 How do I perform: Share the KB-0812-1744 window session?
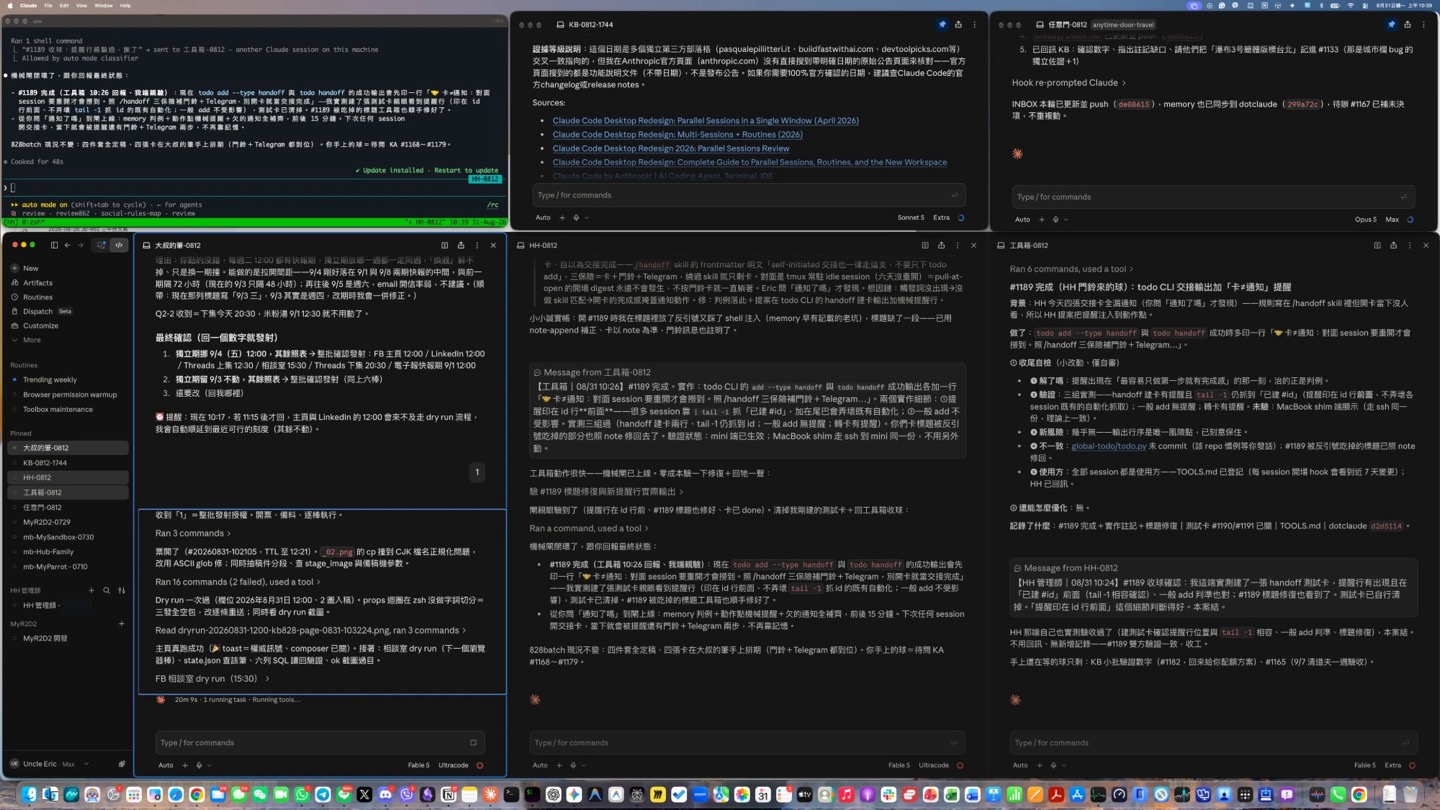958,24
